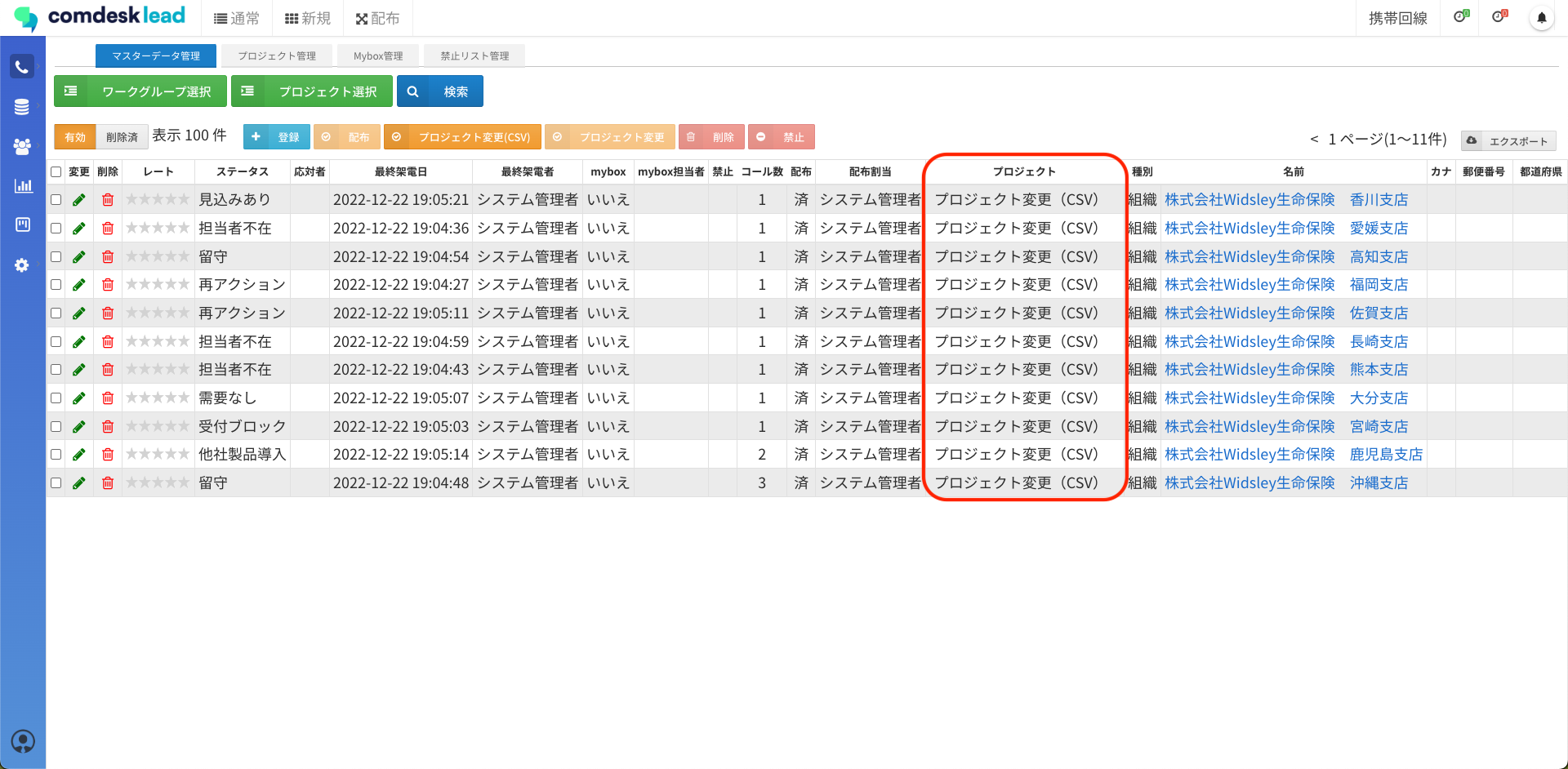The image size is (1568, 769).
Task: Expand the 携帯回線 line selector
Action: [x=1397, y=18]
